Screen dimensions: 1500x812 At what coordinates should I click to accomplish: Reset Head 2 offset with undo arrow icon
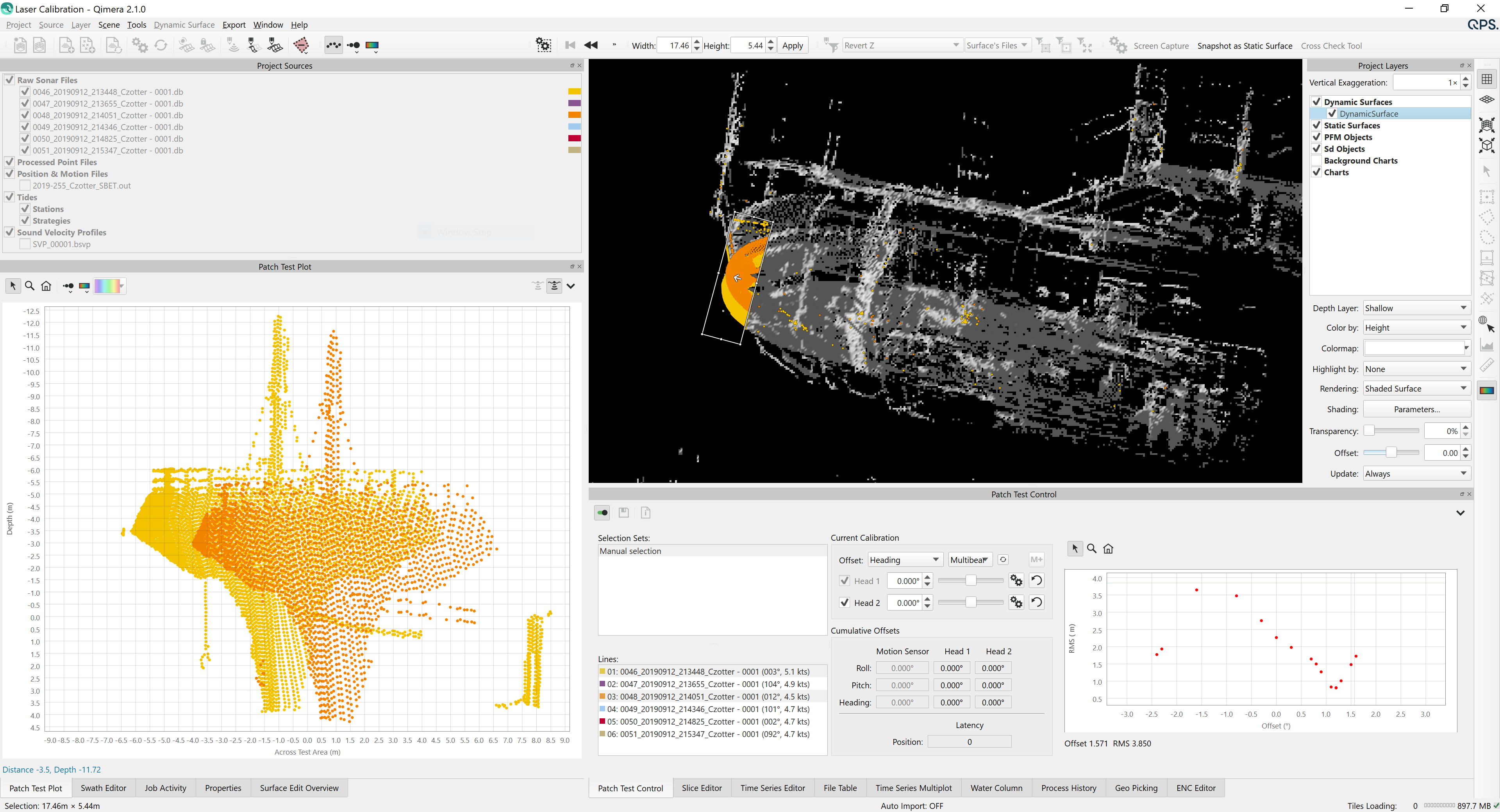[1036, 602]
